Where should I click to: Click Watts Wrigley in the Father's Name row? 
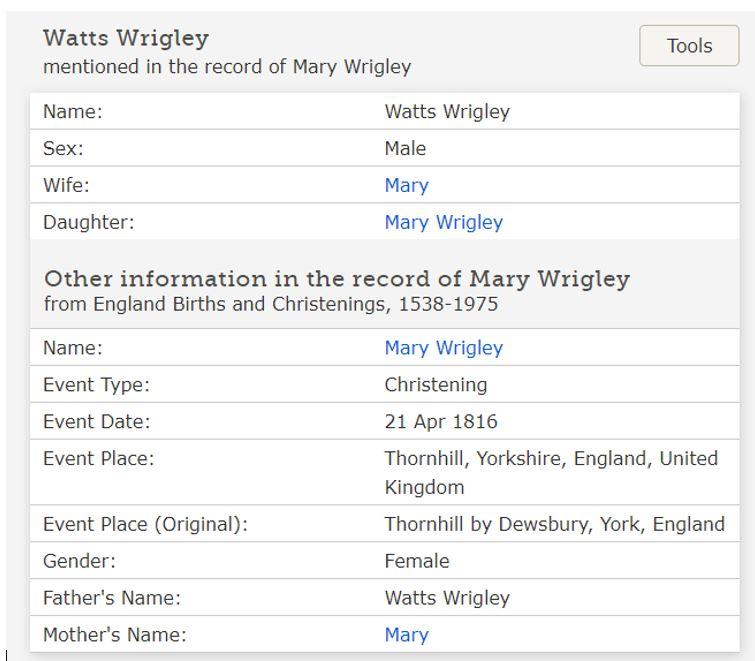447,598
